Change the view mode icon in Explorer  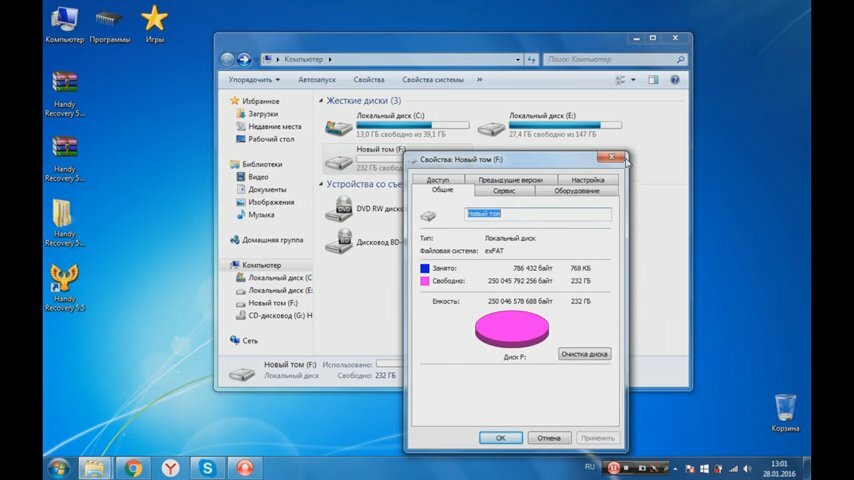[620, 80]
